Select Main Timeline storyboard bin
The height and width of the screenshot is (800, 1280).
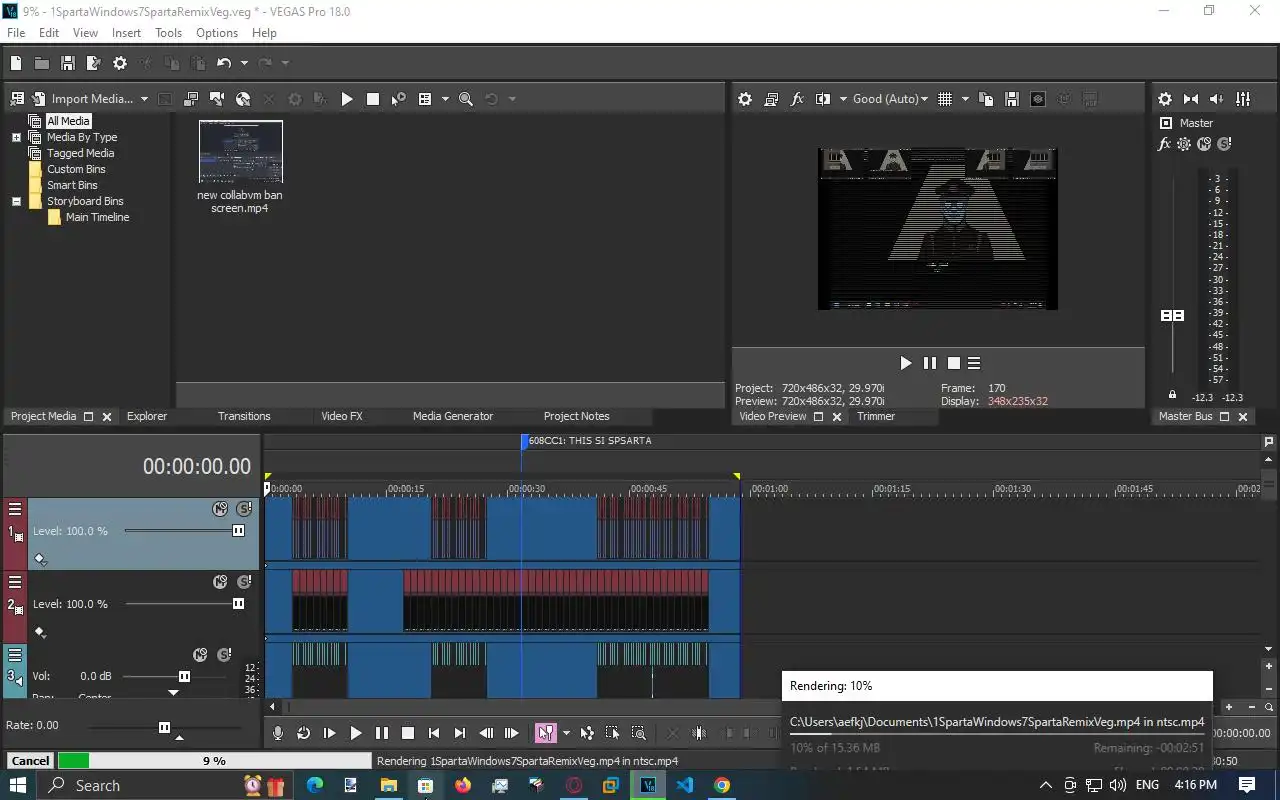(97, 217)
